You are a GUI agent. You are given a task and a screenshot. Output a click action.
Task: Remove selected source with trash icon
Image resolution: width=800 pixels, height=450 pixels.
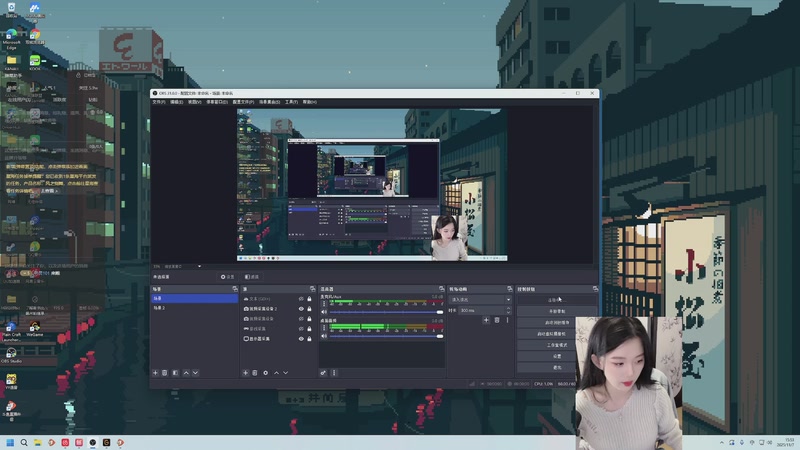click(255, 373)
